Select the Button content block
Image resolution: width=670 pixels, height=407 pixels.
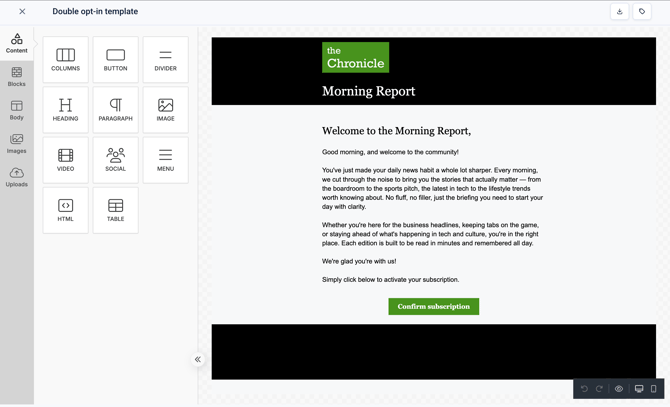click(x=115, y=59)
